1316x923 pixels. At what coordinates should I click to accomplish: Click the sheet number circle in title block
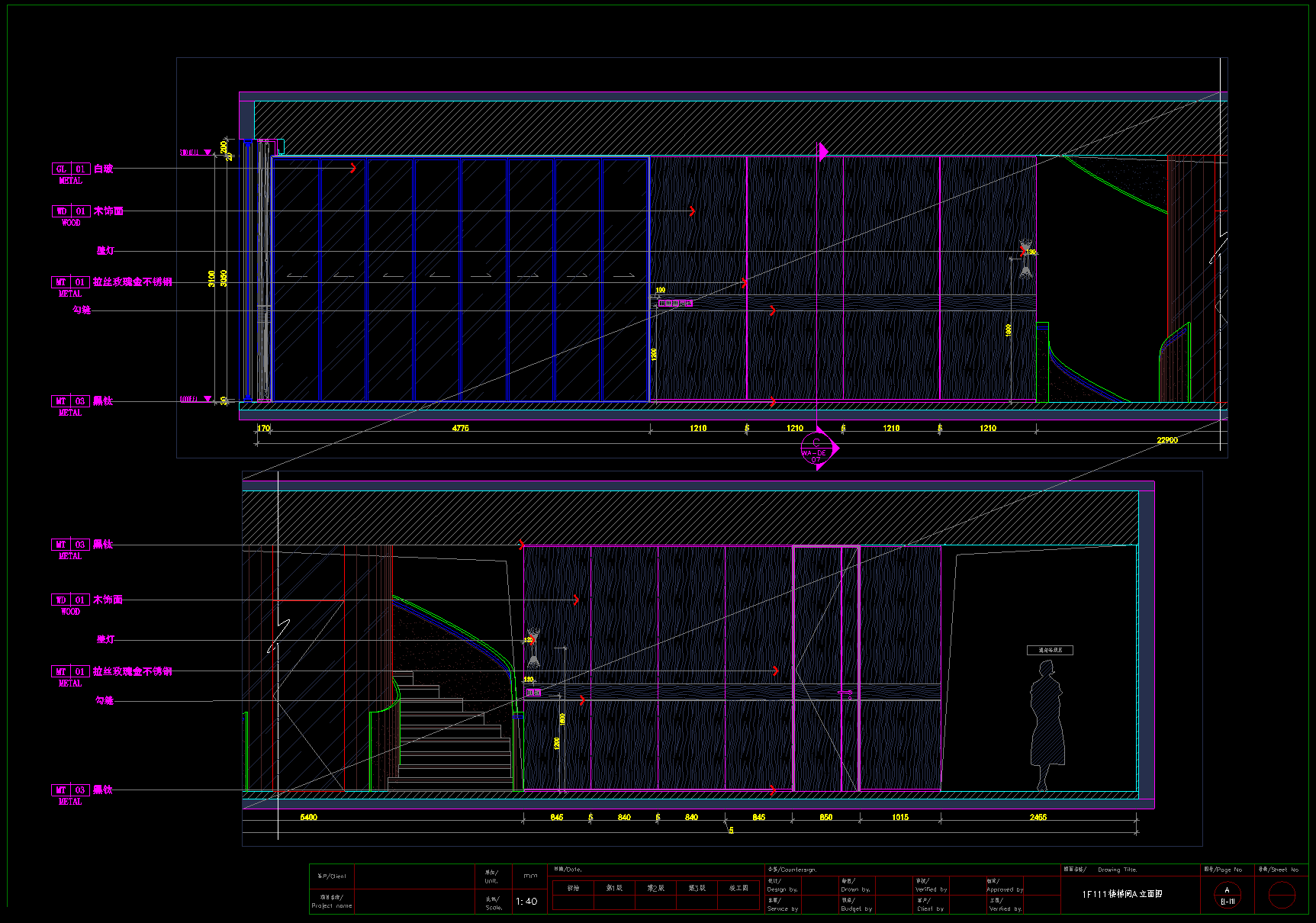[1282, 896]
